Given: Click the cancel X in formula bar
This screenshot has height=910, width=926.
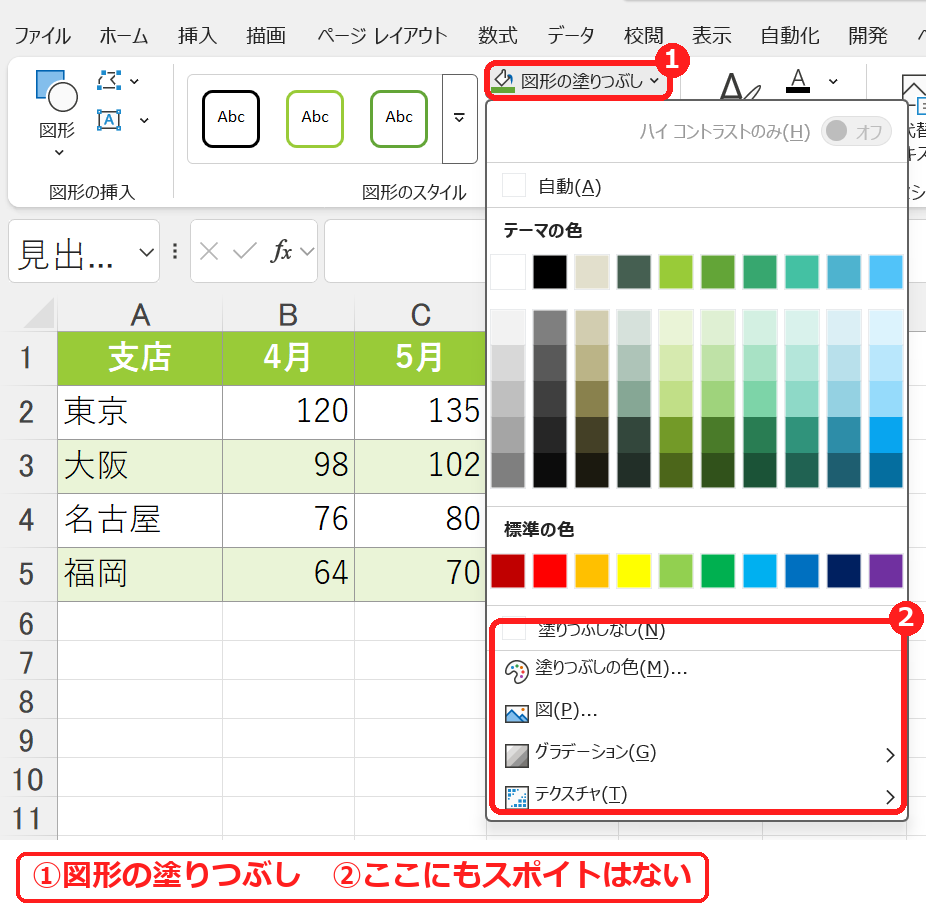Looking at the screenshot, I should point(209,252).
